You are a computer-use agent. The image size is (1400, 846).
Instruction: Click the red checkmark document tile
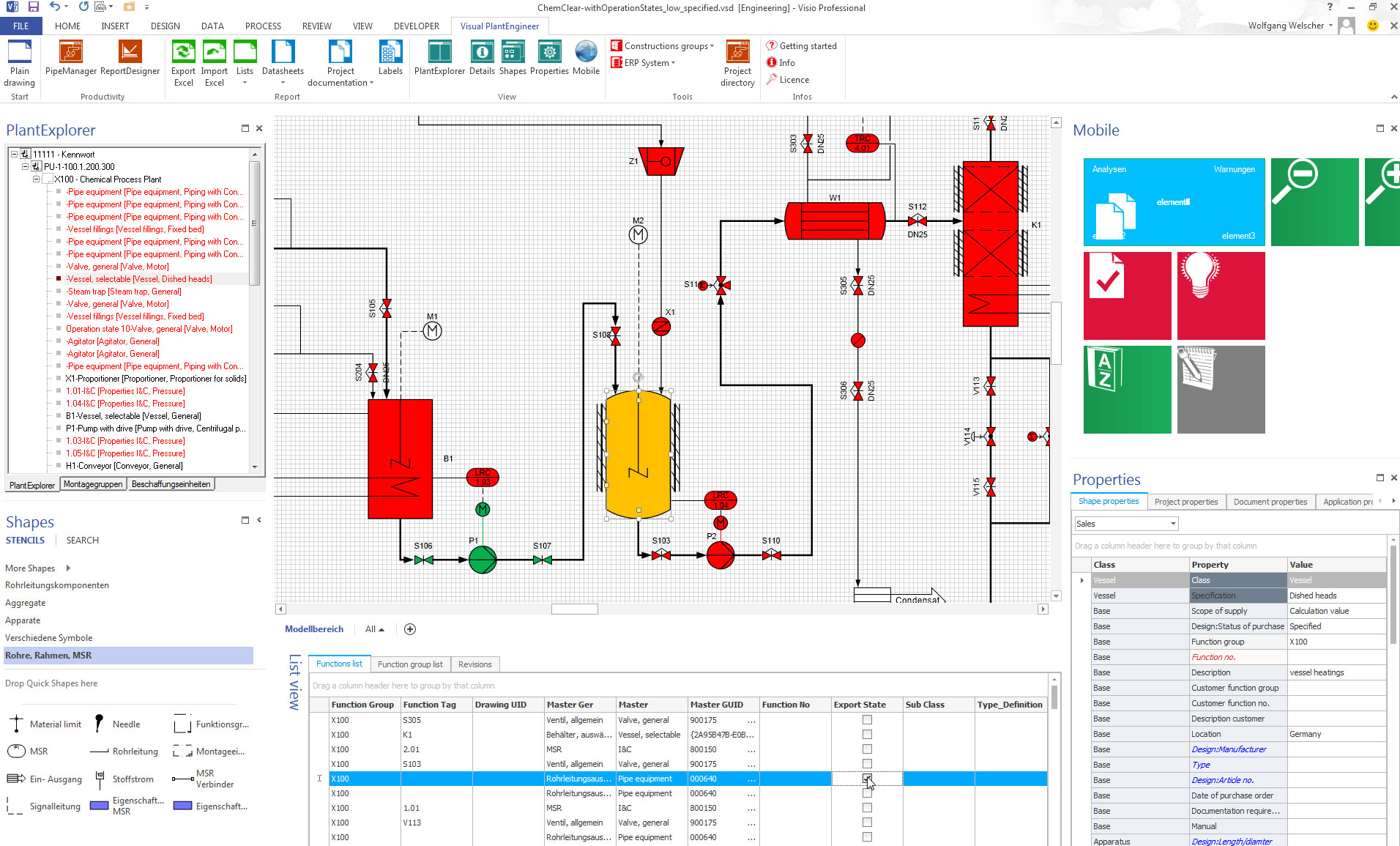1127,296
